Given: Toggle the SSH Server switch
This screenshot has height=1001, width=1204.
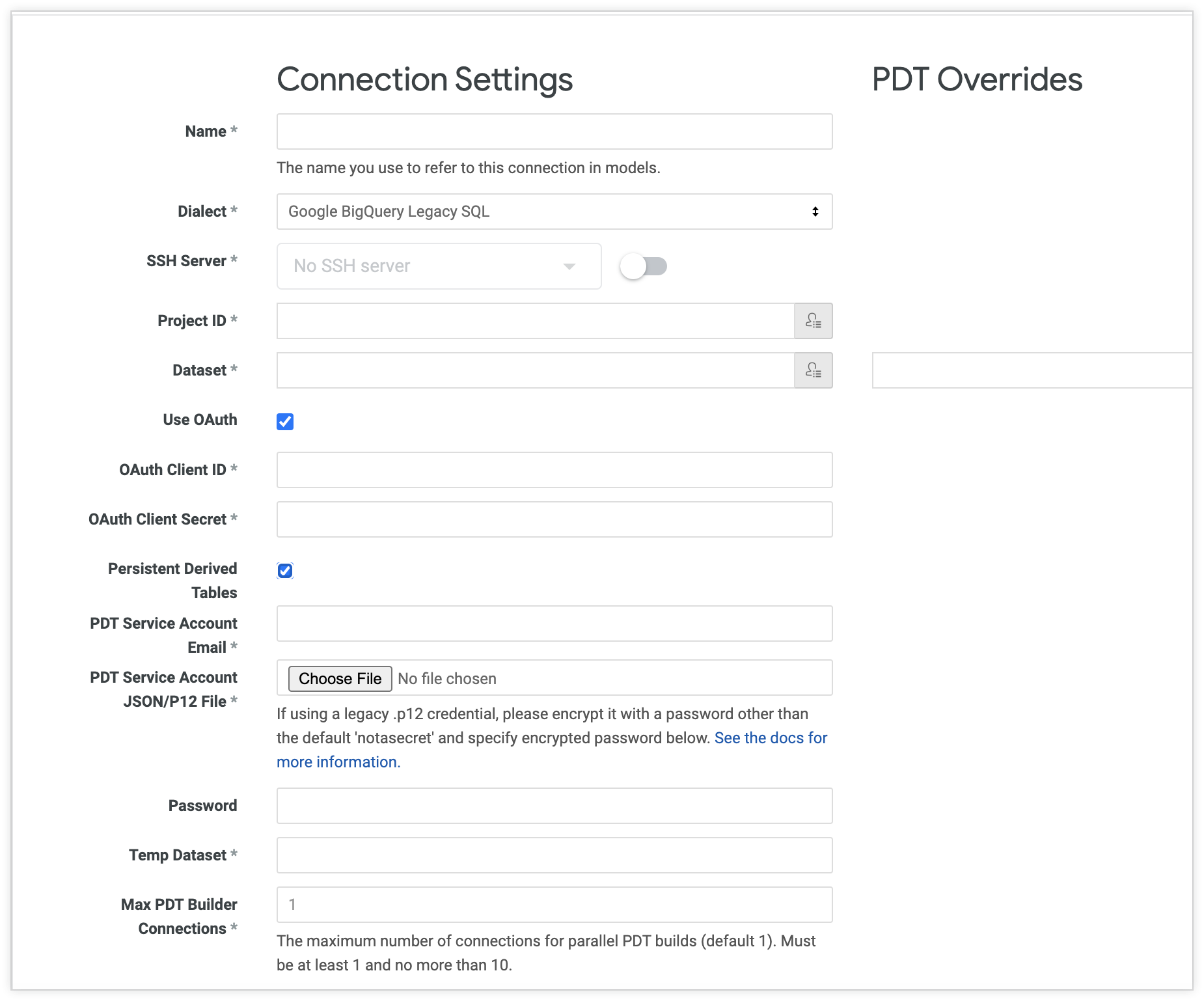Looking at the screenshot, I should point(643,266).
